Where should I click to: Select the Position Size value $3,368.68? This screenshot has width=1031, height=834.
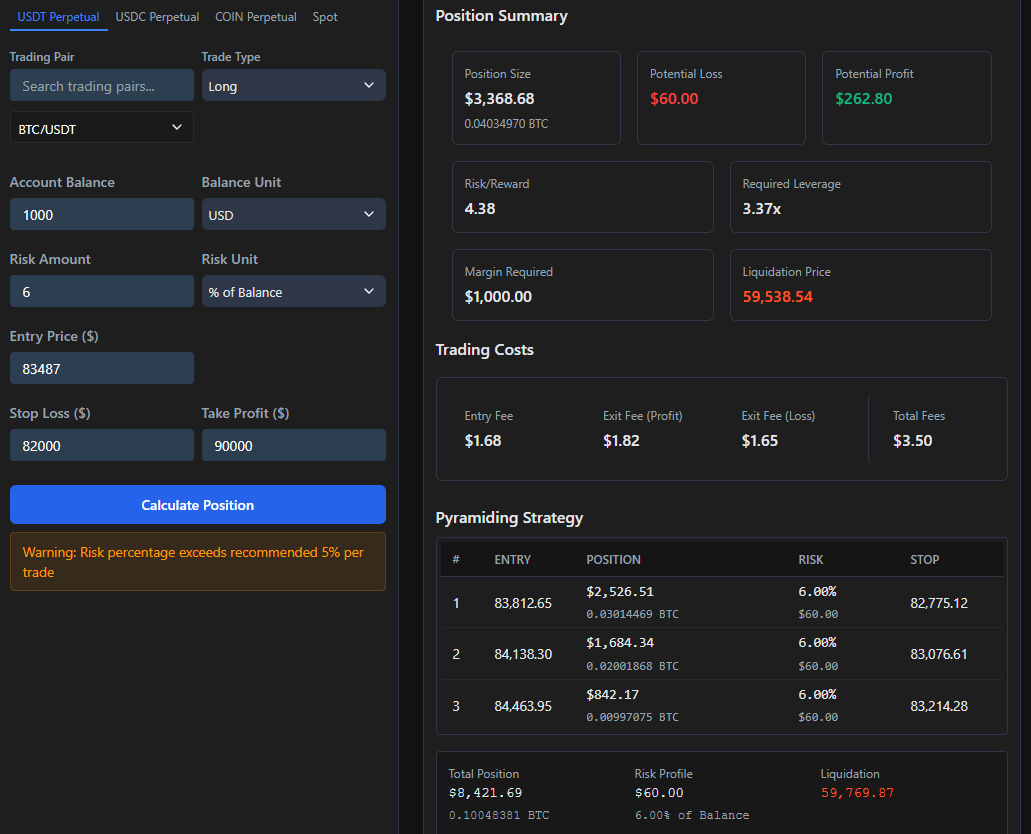[x=500, y=99]
